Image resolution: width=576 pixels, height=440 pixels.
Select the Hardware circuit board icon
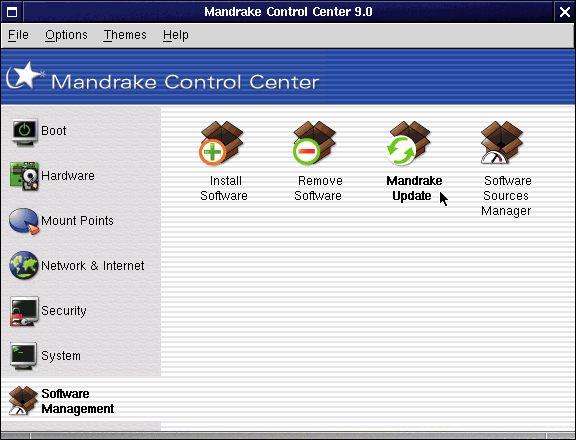click(x=24, y=176)
